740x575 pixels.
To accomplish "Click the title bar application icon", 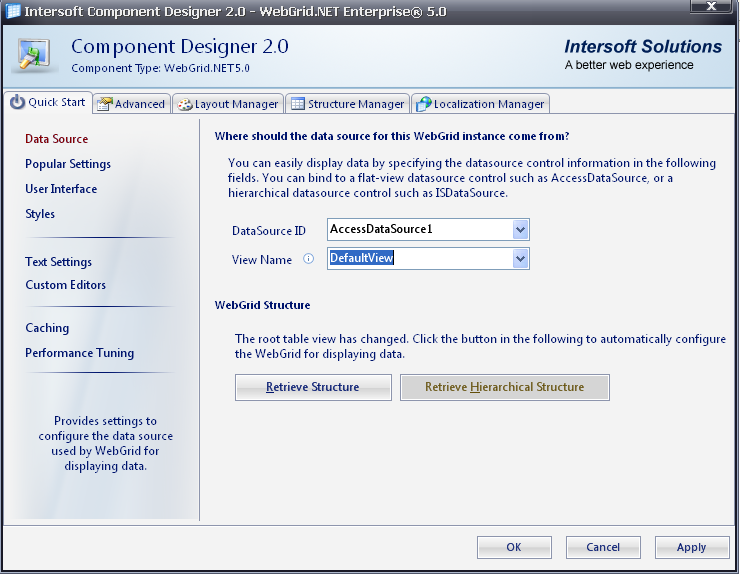I will click(x=12, y=11).
